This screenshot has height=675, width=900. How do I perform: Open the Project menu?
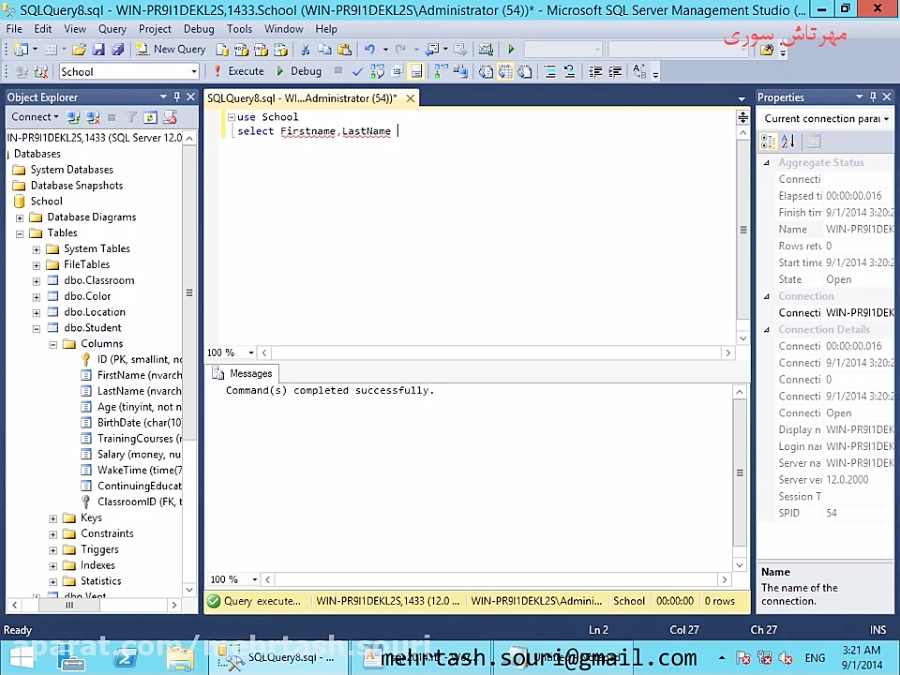click(155, 29)
